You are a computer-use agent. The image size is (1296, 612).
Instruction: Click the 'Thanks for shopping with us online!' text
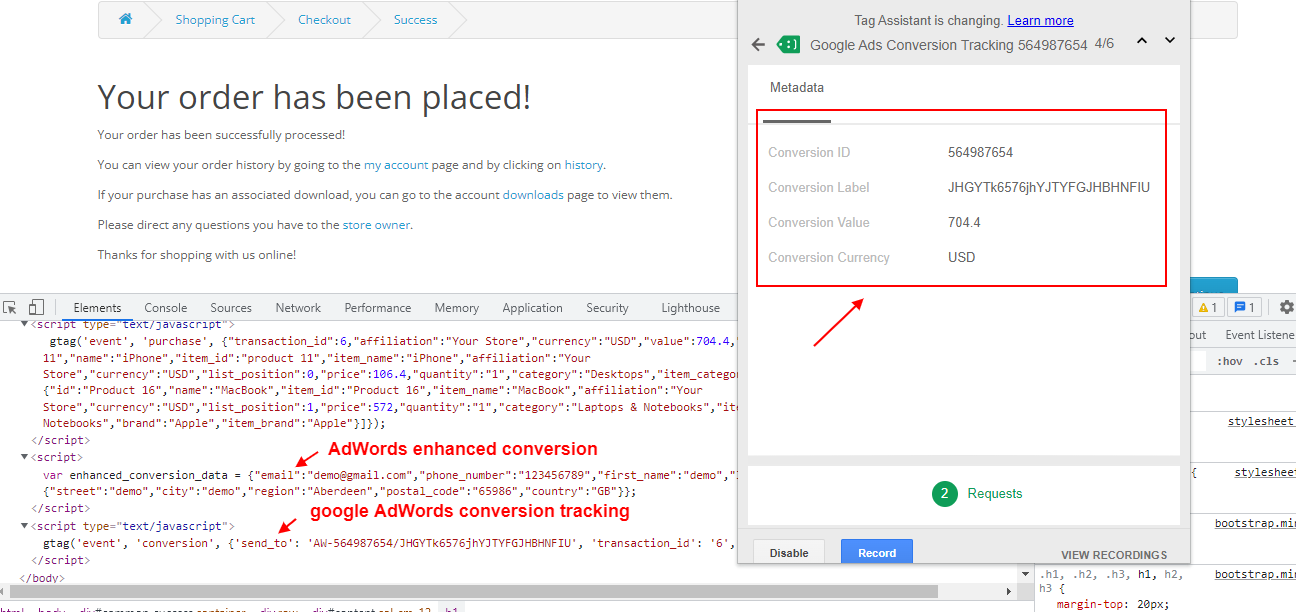click(x=197, y=255)
